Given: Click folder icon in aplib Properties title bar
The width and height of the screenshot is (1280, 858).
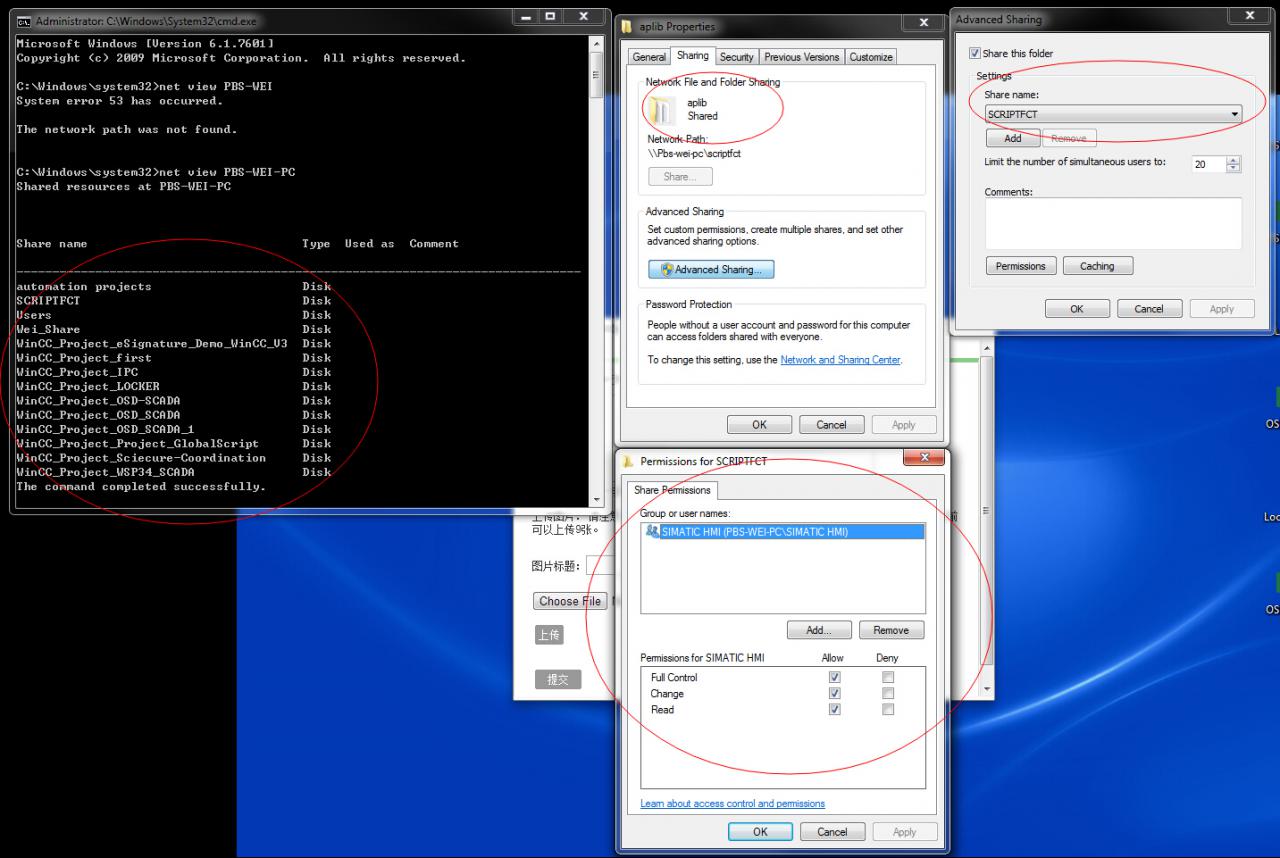Looking at the screenshot, I should pos(627,26).
